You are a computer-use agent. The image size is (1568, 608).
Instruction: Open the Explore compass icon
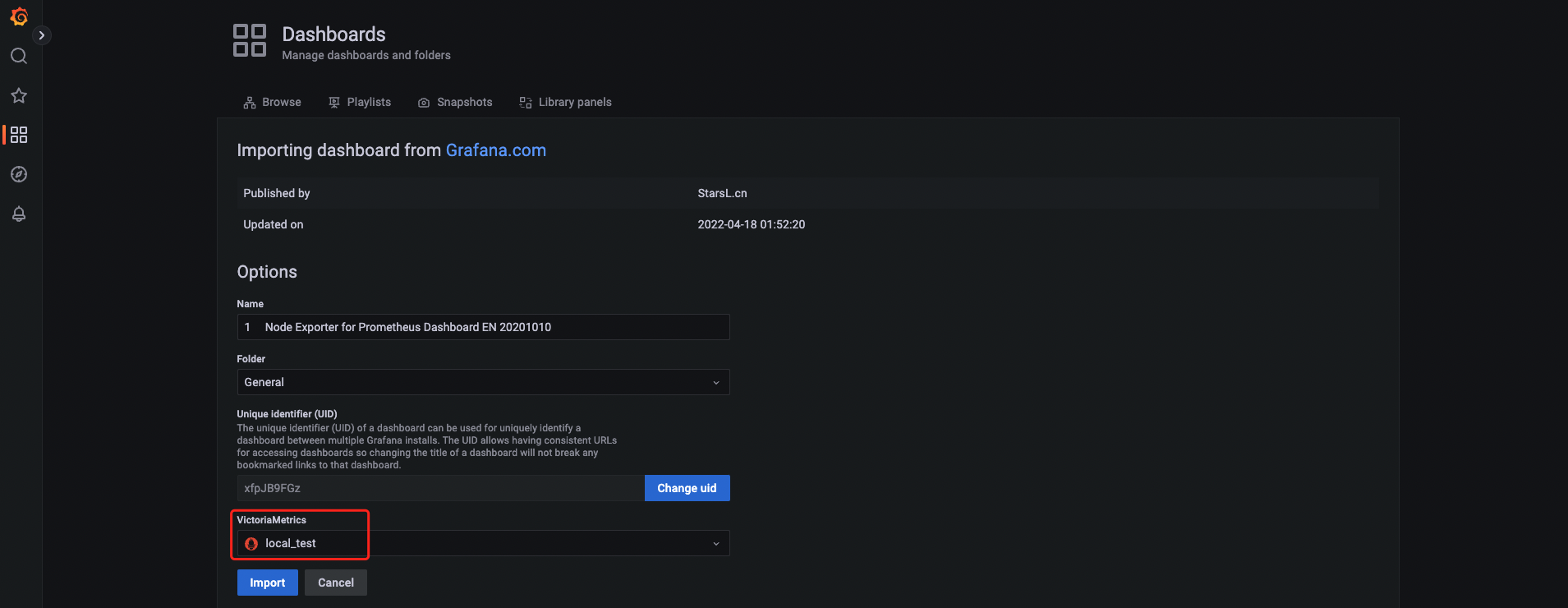pos(19,174)
